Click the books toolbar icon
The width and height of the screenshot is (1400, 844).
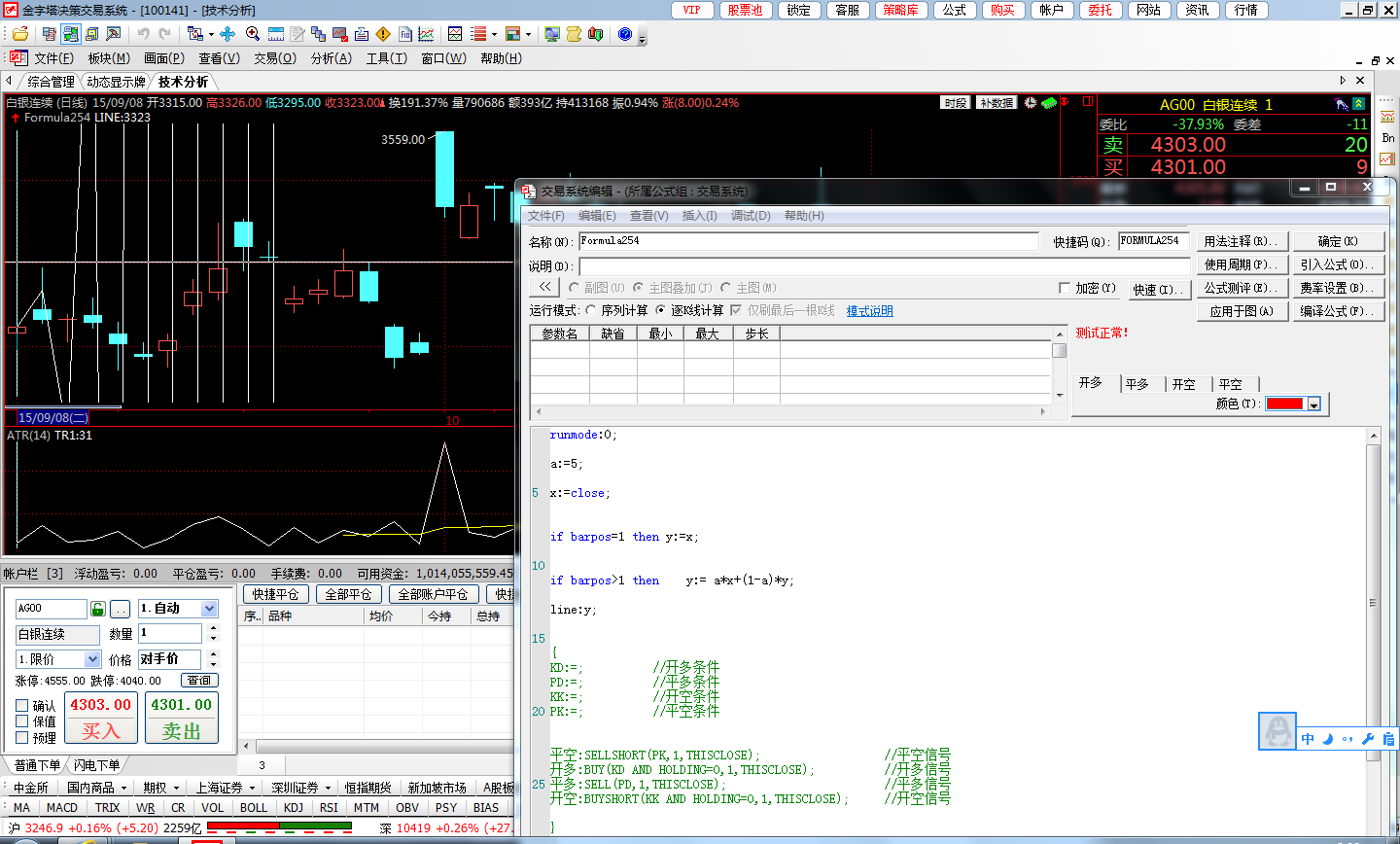click(595, 34)
